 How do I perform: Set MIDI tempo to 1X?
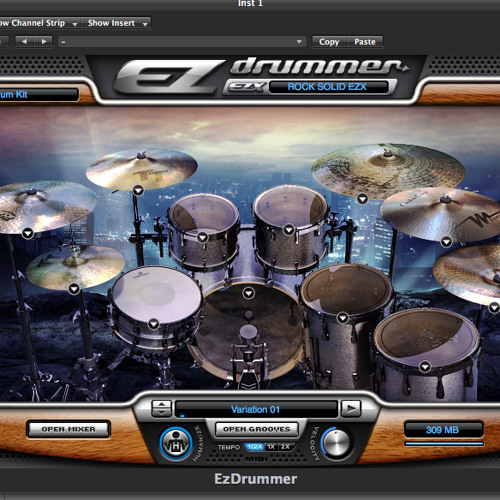pyautogui.click(x=271, y=447)
